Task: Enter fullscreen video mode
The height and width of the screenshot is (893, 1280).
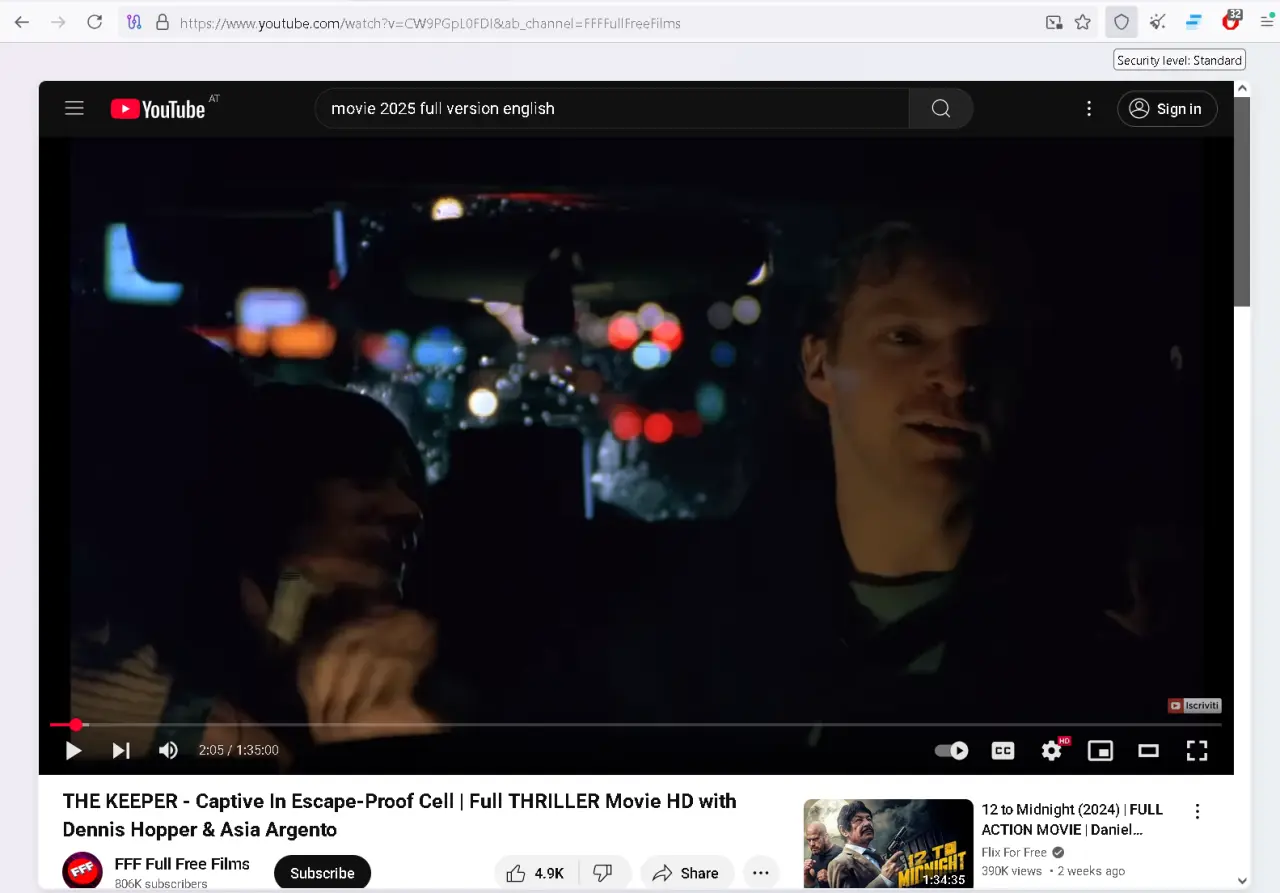Action: 1197,750
